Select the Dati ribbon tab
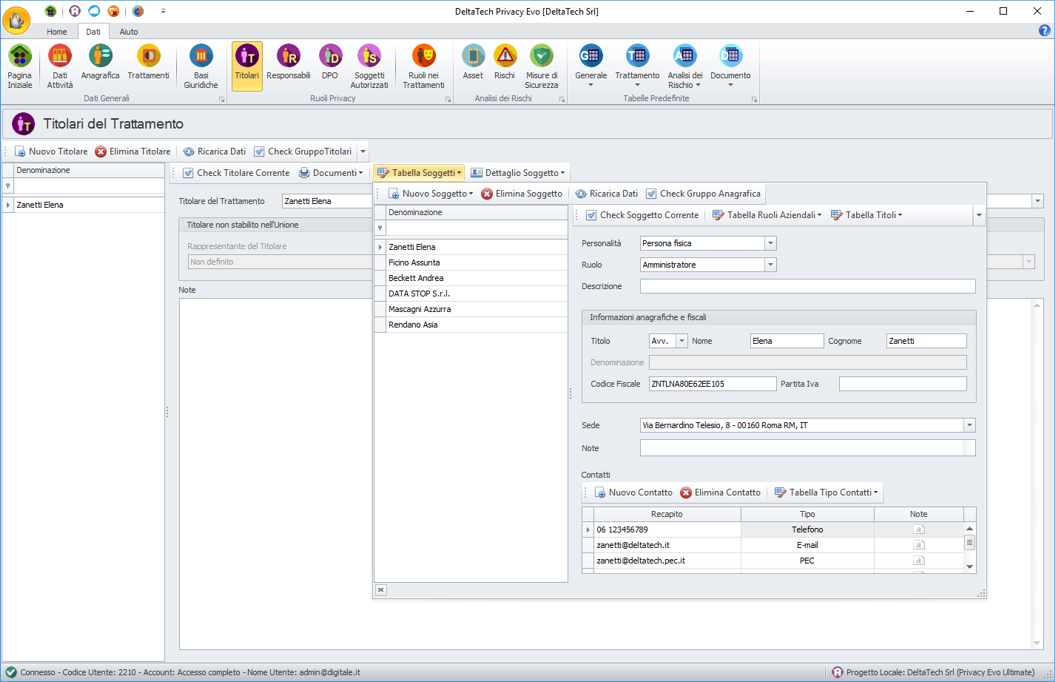 tap(93, 32)
